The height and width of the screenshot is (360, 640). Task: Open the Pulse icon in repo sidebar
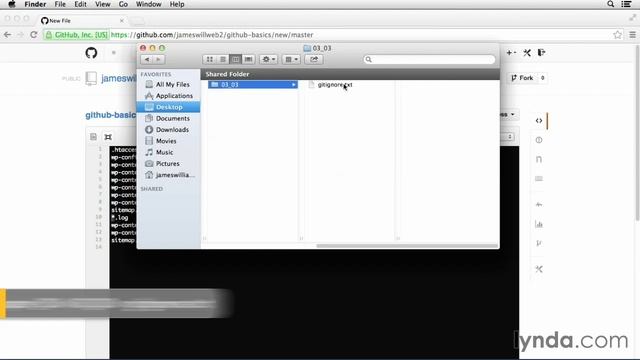(x=539, y=204)
